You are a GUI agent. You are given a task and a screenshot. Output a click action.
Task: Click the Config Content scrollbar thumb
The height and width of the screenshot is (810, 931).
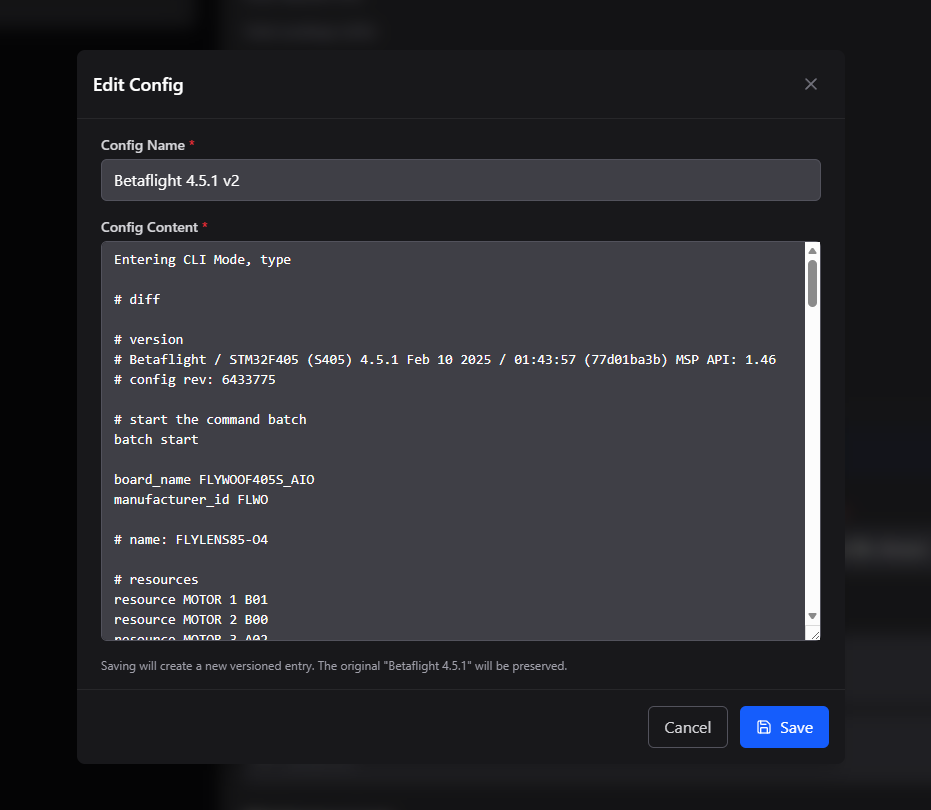tap(812, 283)
